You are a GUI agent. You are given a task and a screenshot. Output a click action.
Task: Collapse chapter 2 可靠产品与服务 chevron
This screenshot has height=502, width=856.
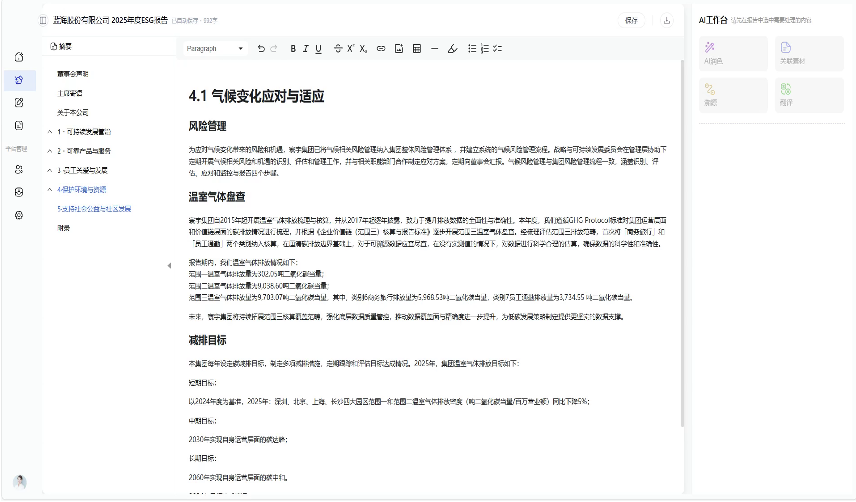tap(50, 151)
